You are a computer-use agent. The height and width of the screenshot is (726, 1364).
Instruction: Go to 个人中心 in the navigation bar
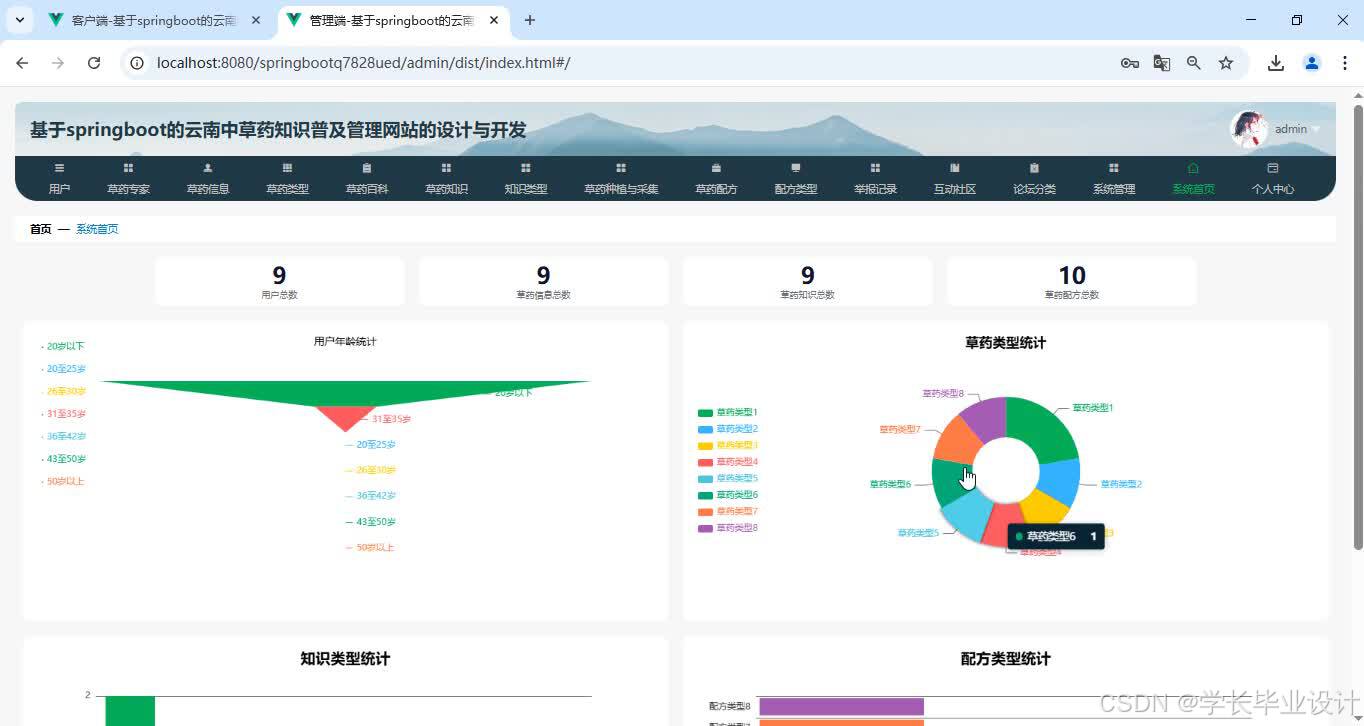pyautogui.click(x=1273, y=179)
